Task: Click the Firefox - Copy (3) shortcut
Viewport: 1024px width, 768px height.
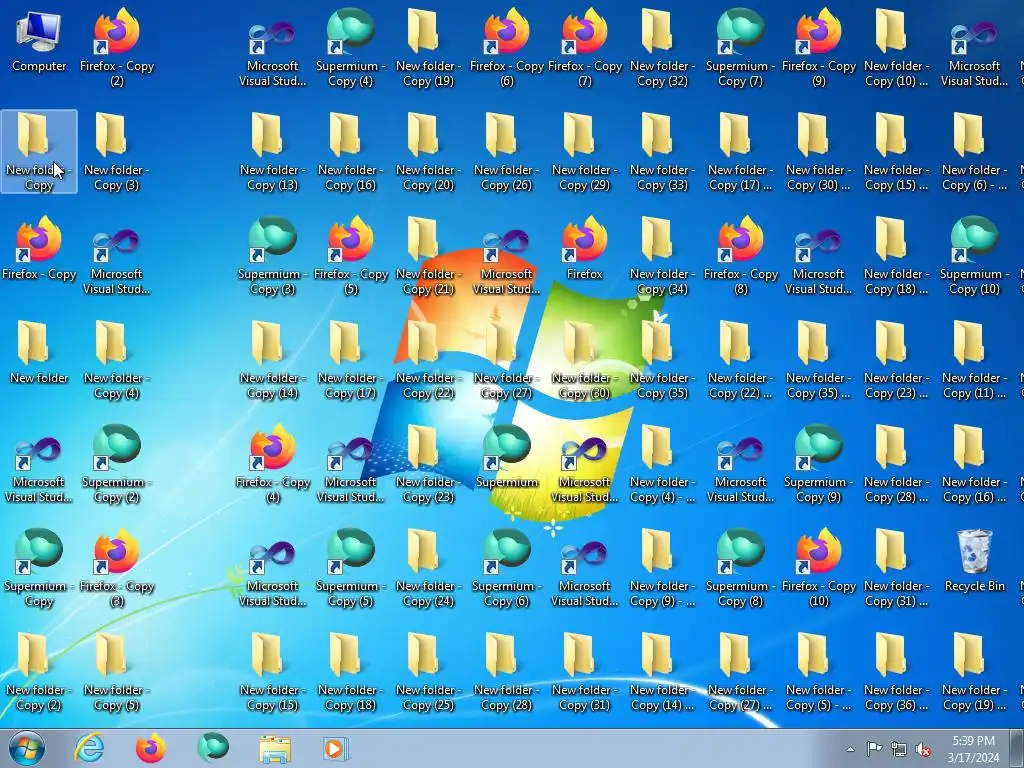Action: 117,568
